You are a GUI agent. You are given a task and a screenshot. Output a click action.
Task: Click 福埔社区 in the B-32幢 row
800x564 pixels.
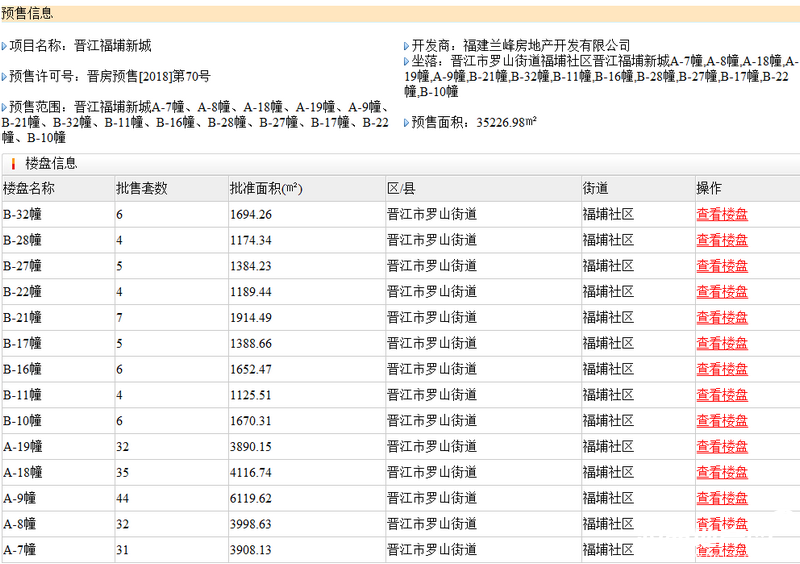pos(608,214)
